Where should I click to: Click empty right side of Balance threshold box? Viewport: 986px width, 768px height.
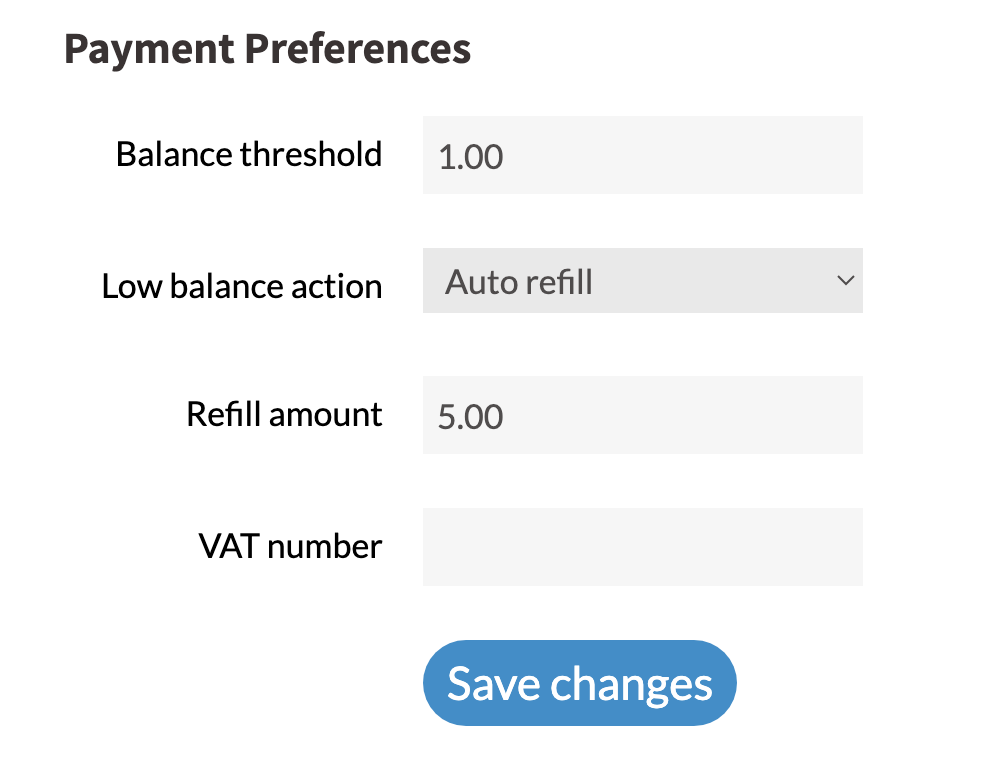tap(780, 156)
